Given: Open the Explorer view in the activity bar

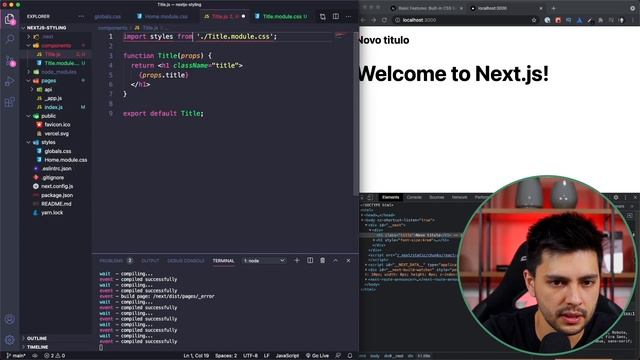Looking at the screenshot, I should (9, 19).
